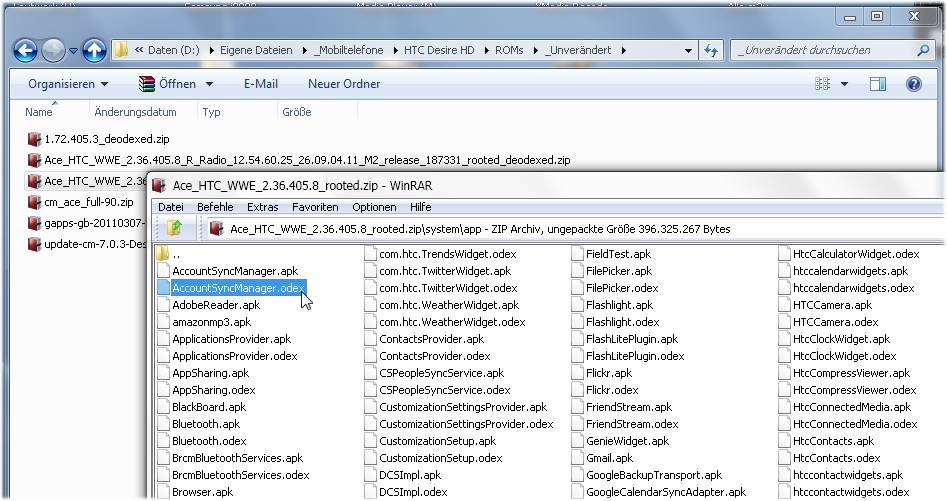Select AccountSyncManager.odex file icon
This screenshot has width=947, height=501.
coord(163,288)
